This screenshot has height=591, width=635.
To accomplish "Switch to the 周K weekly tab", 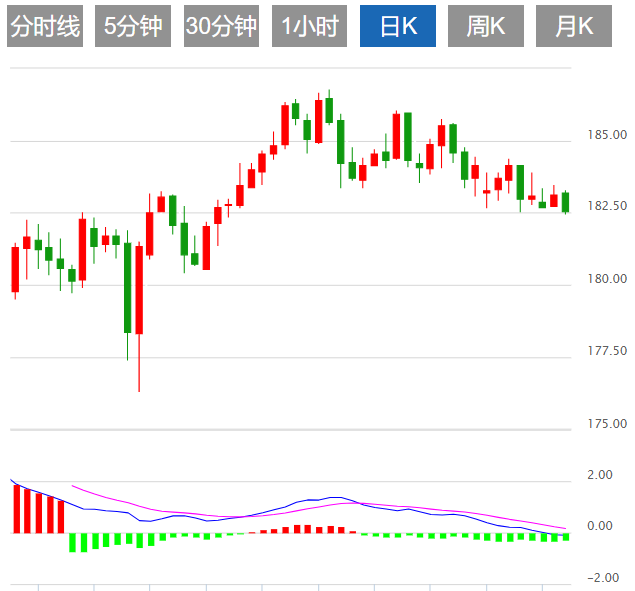I will pyautogui.click(x=486, y=26).
